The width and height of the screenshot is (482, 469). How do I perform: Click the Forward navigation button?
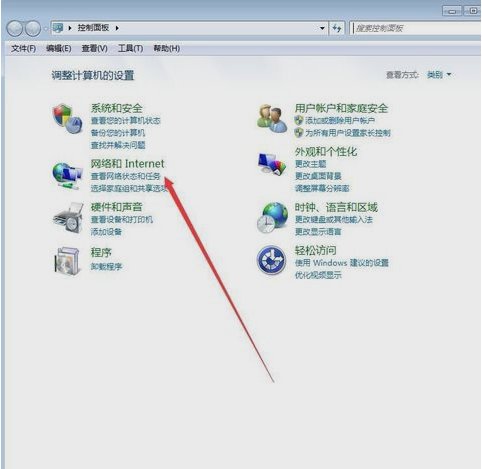pos(33,28)
